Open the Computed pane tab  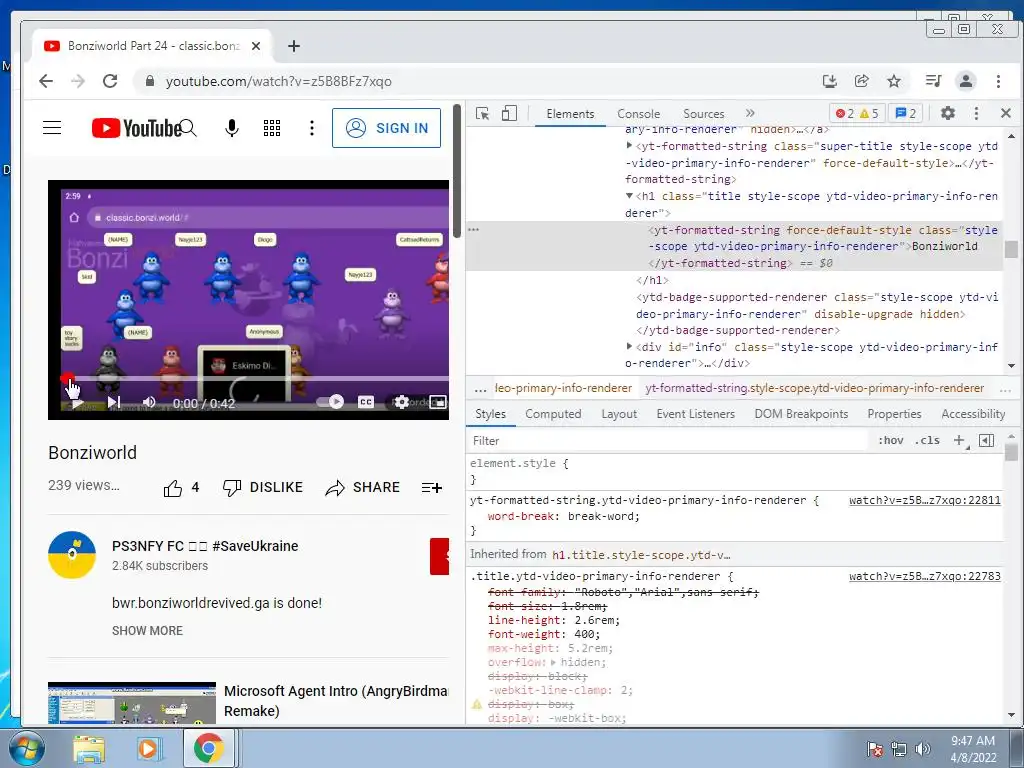coord(553,414)
